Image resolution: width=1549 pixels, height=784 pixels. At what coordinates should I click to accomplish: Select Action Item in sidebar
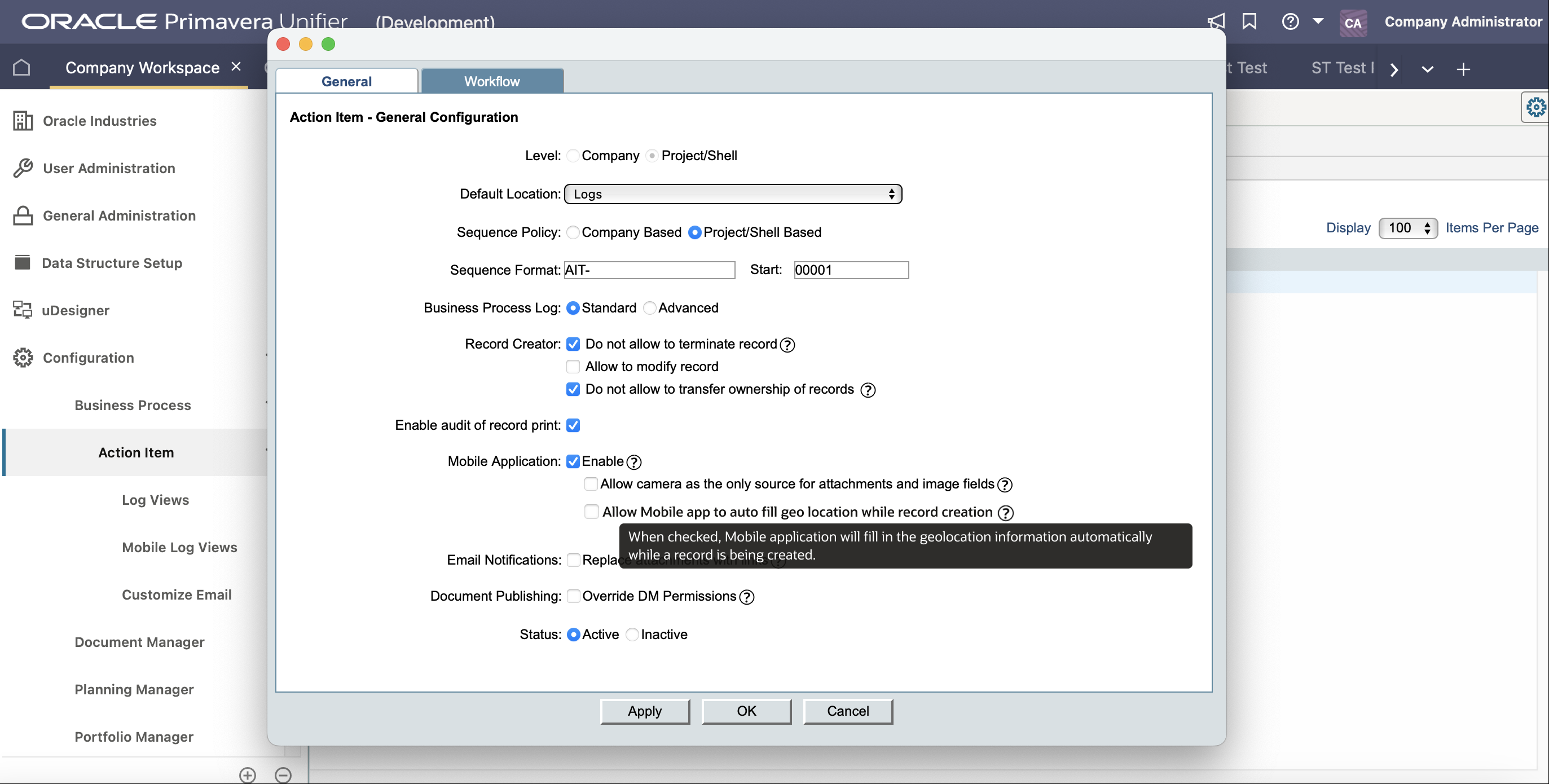[136, 453]
